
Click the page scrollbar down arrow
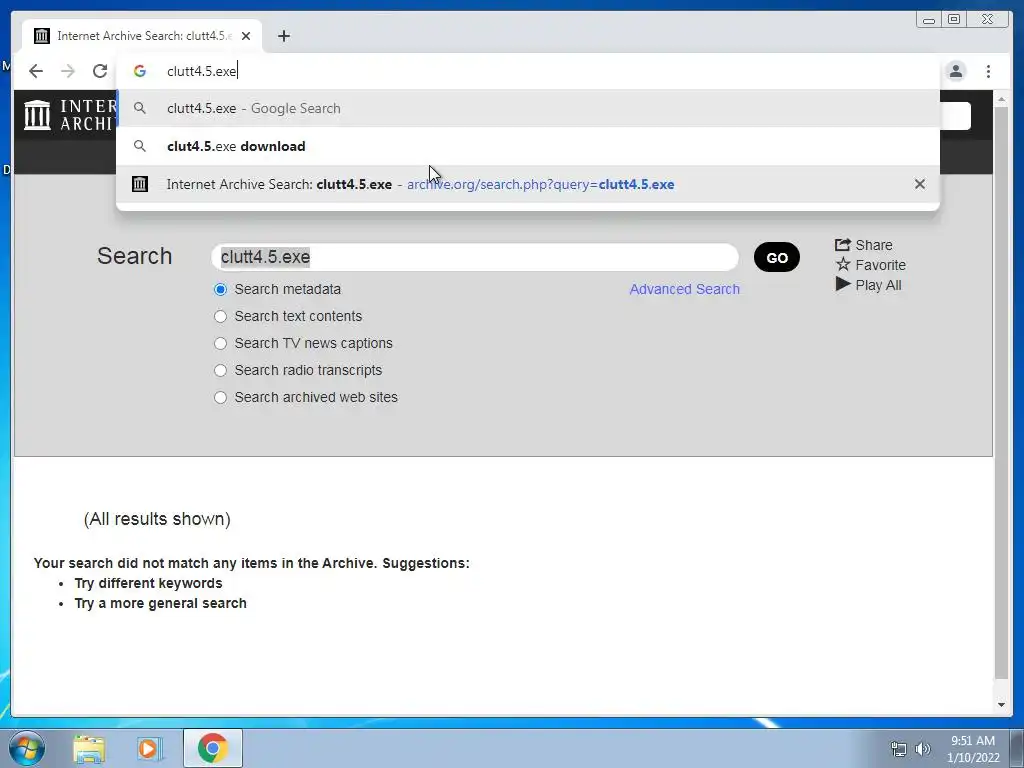pyautogui.click(x=1001, y=705)
